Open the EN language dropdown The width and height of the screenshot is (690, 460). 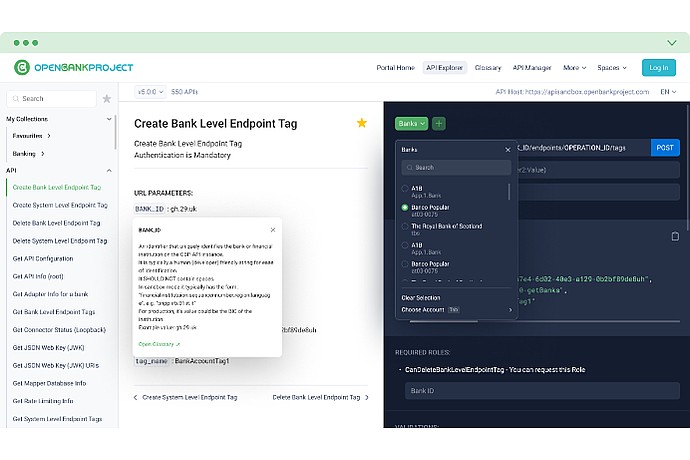668,92
